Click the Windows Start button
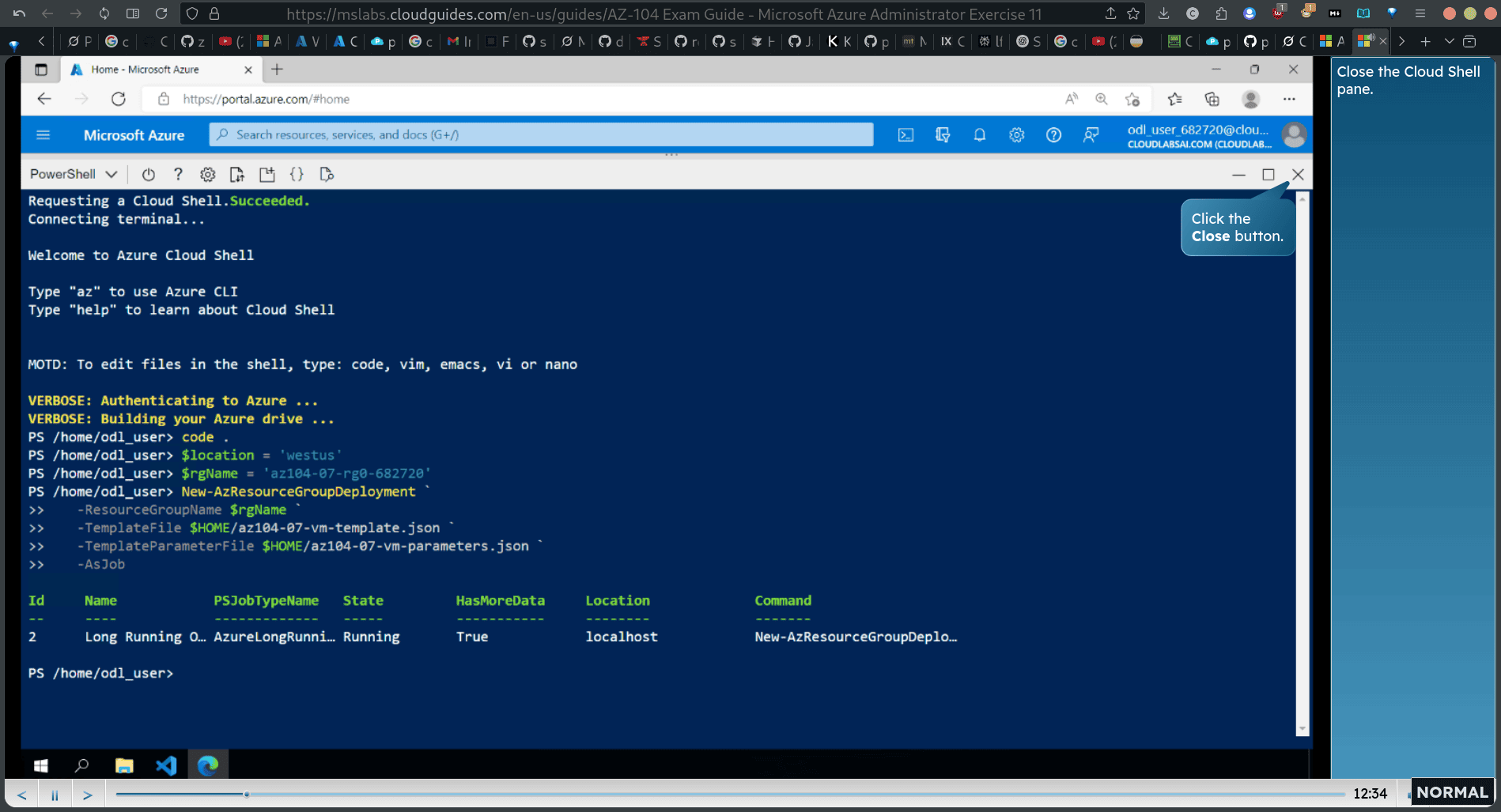Image resolution: width=1501 pixels, height=812 pixels. (x=41, y=765)
